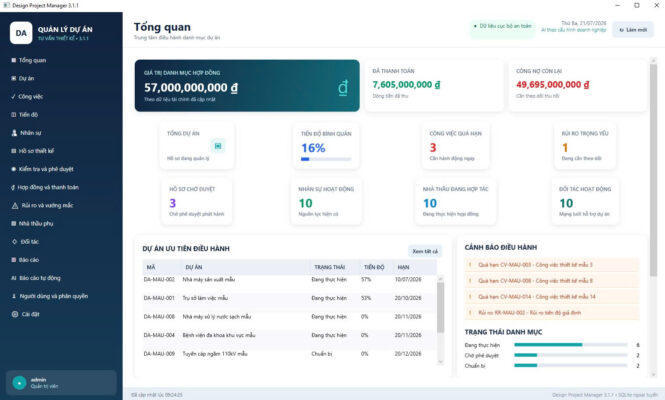Click the Quá hạn CV-MAU-014 alert
The height and width of the screenshot is (400, 665).
552,297
